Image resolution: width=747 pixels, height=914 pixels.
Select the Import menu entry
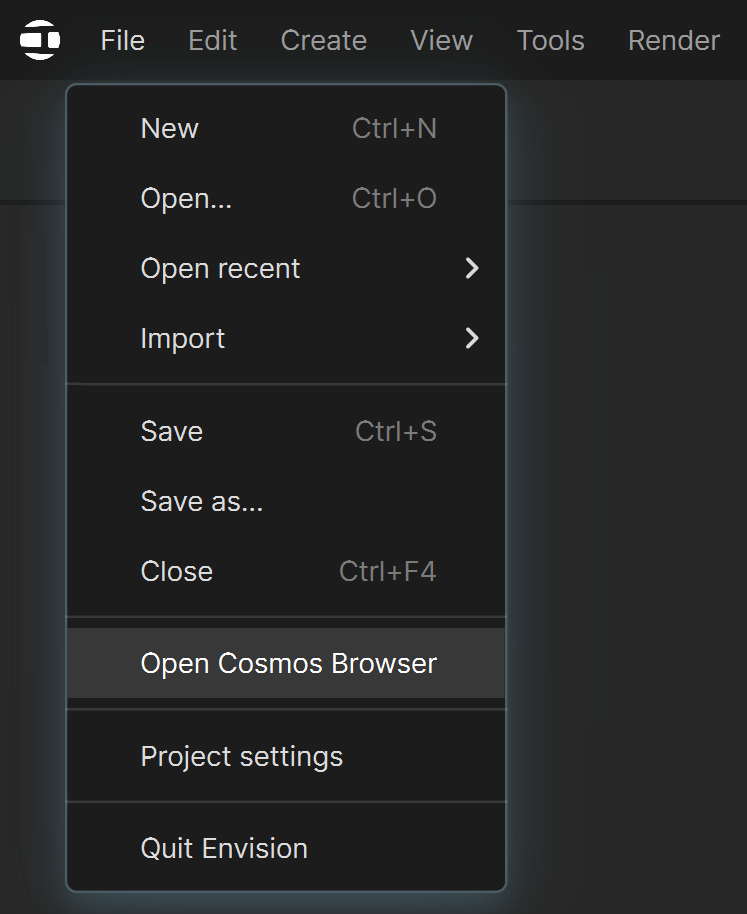point(286,338)
